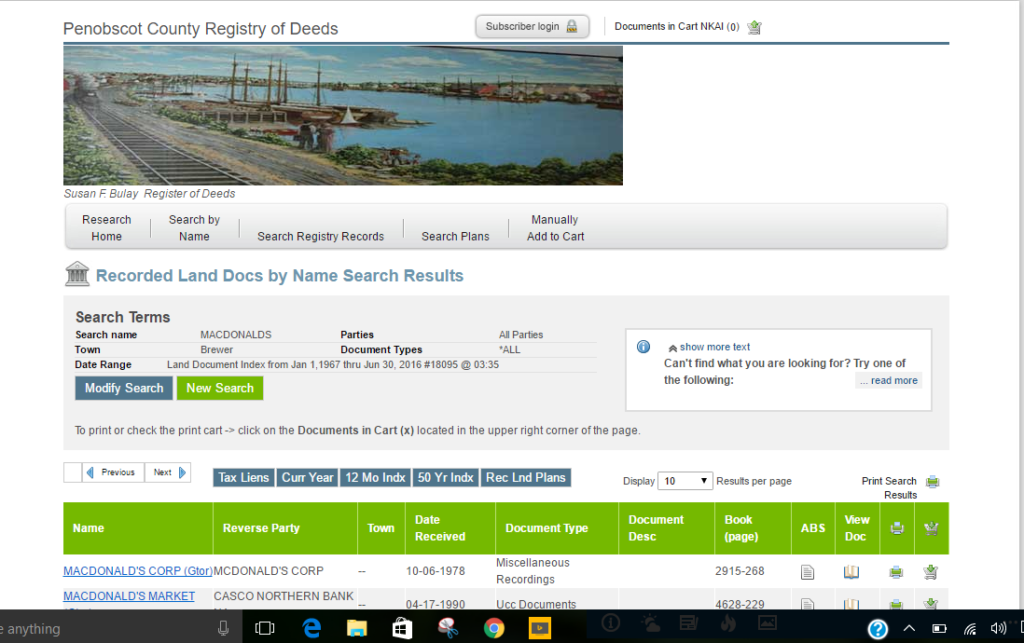Click the Print Search Results printer icon
This screenshot has height=643, width=1024.
(933, 481)
